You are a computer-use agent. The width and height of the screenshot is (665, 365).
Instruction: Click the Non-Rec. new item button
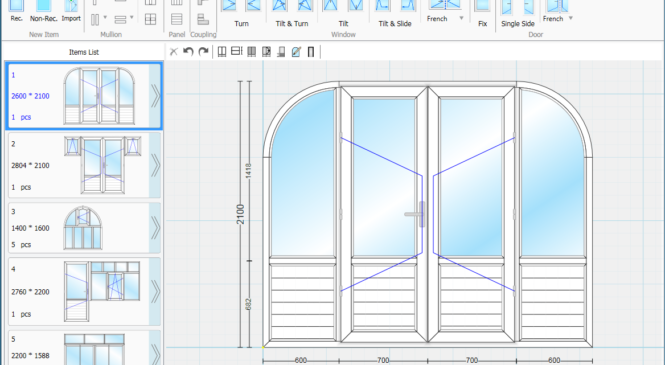point(43,11)
